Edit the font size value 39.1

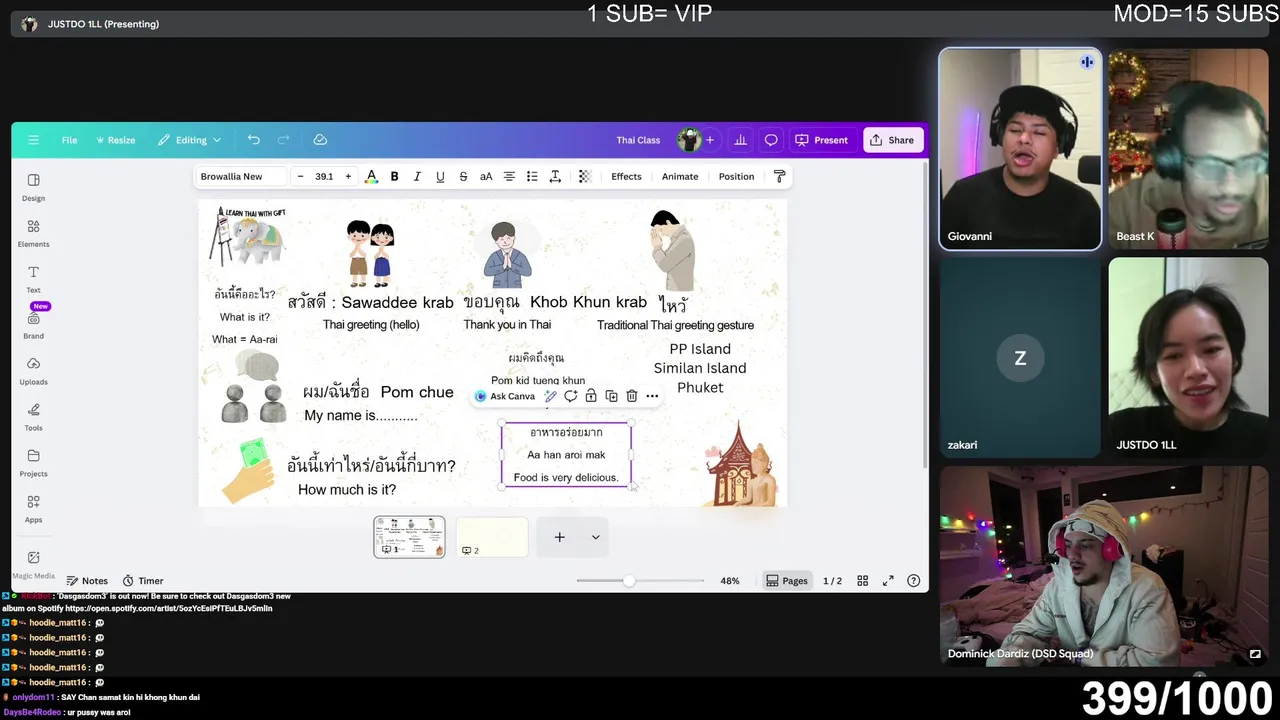(x=324, y=176)
